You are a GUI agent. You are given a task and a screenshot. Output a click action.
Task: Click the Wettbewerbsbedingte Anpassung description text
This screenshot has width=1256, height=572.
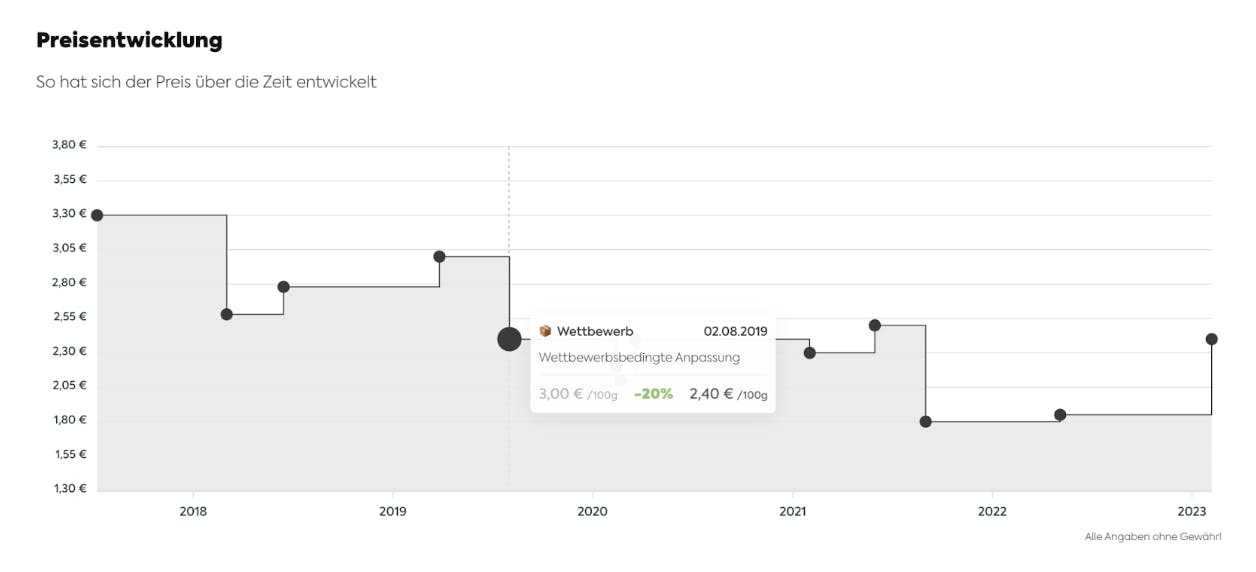click(639, 357)
